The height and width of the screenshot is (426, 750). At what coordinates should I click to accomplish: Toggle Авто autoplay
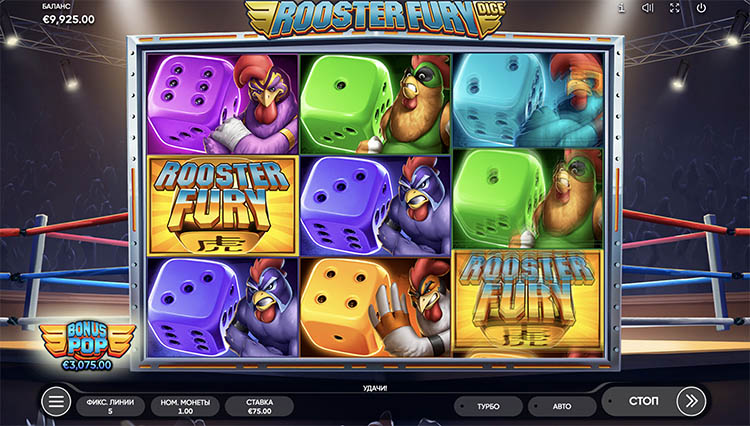(x=562, y=406)
